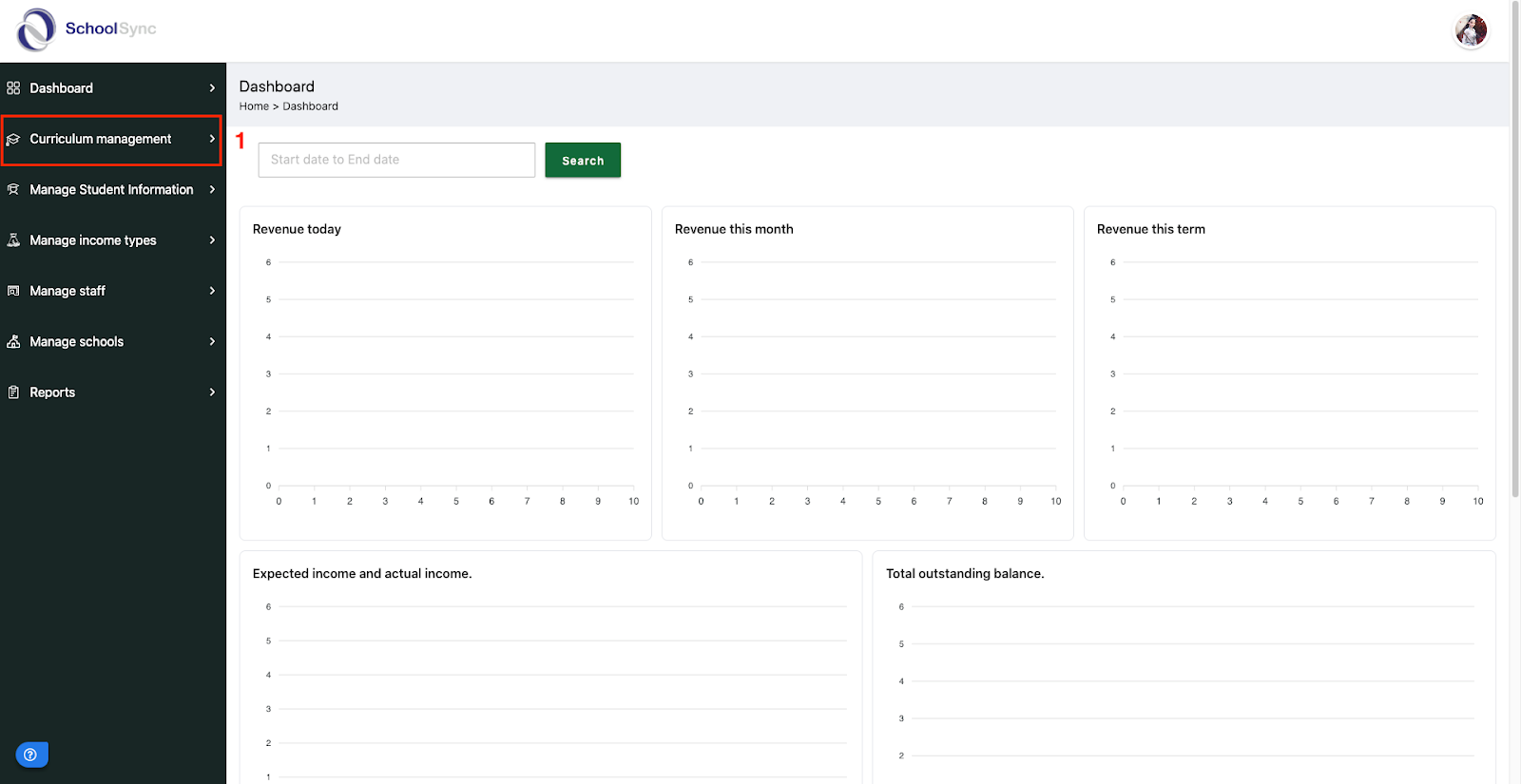Click the Dashboard breadcrumb text

310,106
